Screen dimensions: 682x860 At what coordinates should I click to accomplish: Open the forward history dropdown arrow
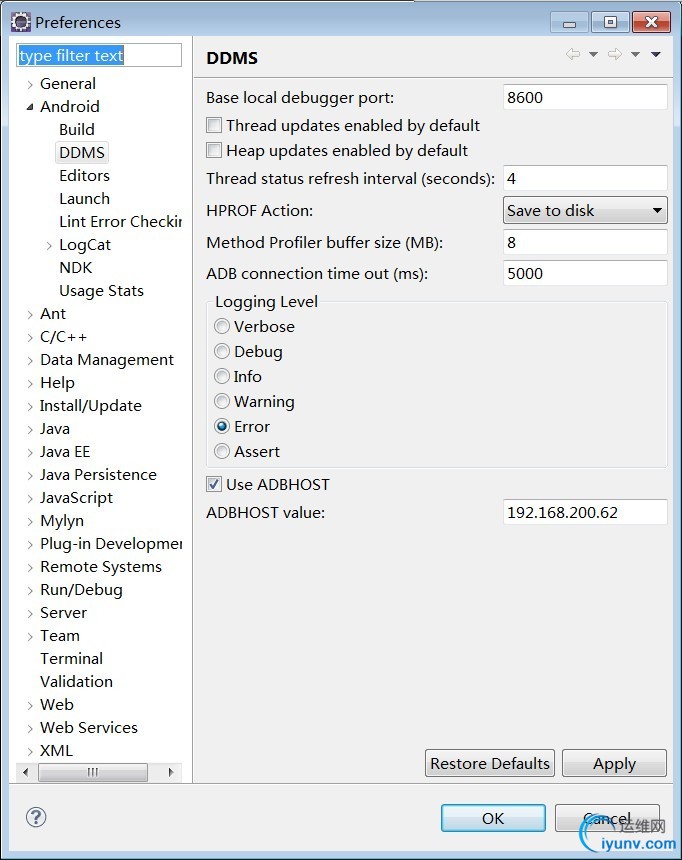point(635,54)
